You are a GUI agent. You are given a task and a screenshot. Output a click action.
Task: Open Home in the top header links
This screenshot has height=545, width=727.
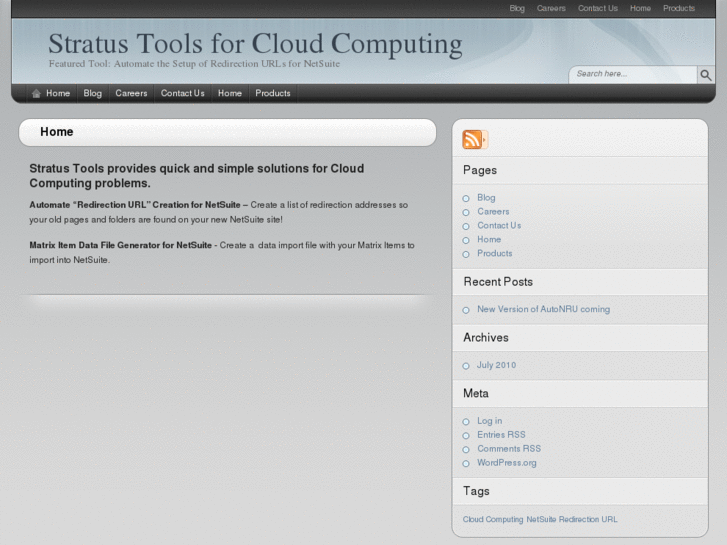640,8
